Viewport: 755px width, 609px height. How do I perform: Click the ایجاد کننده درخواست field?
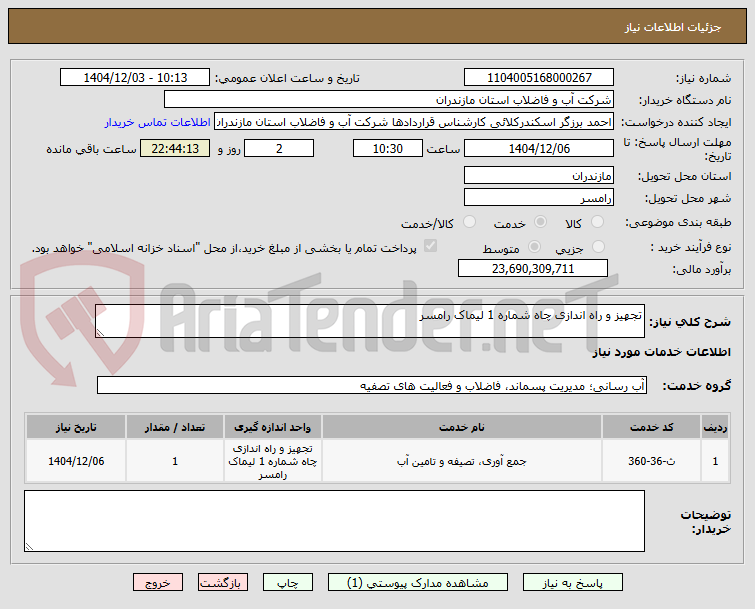[414, 122]
